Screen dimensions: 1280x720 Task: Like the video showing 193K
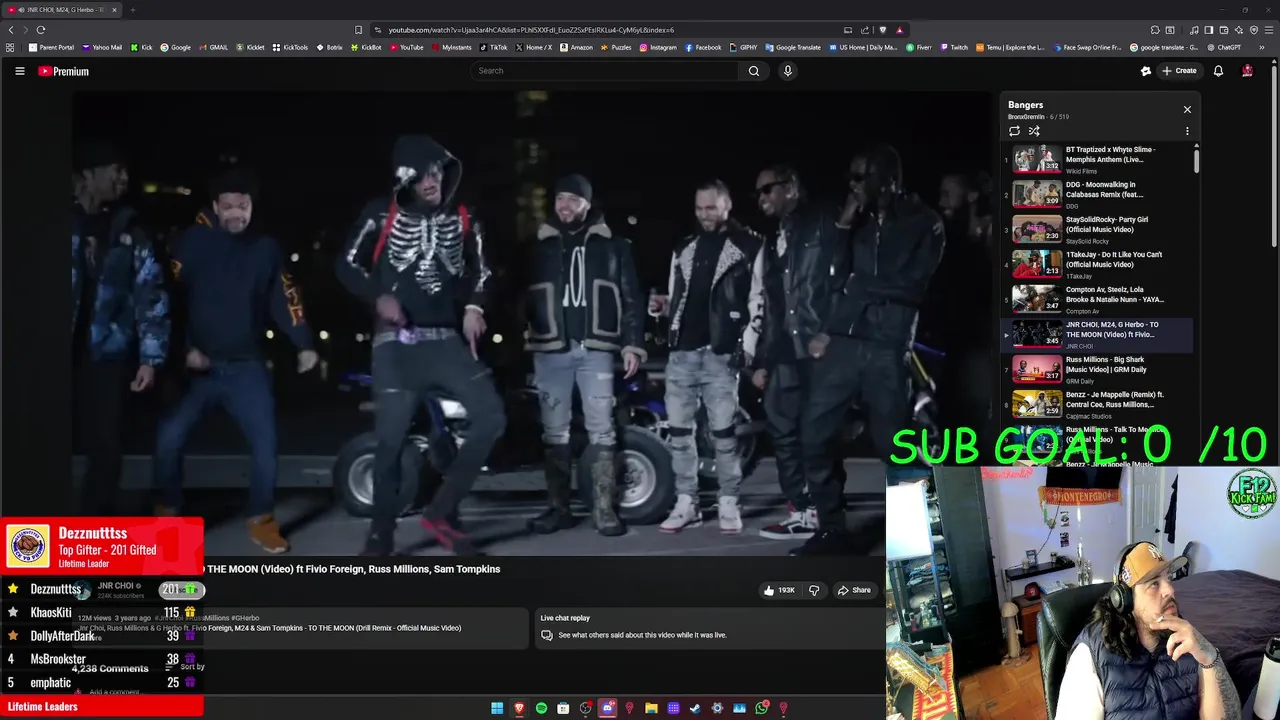click(x=779, y=590)
